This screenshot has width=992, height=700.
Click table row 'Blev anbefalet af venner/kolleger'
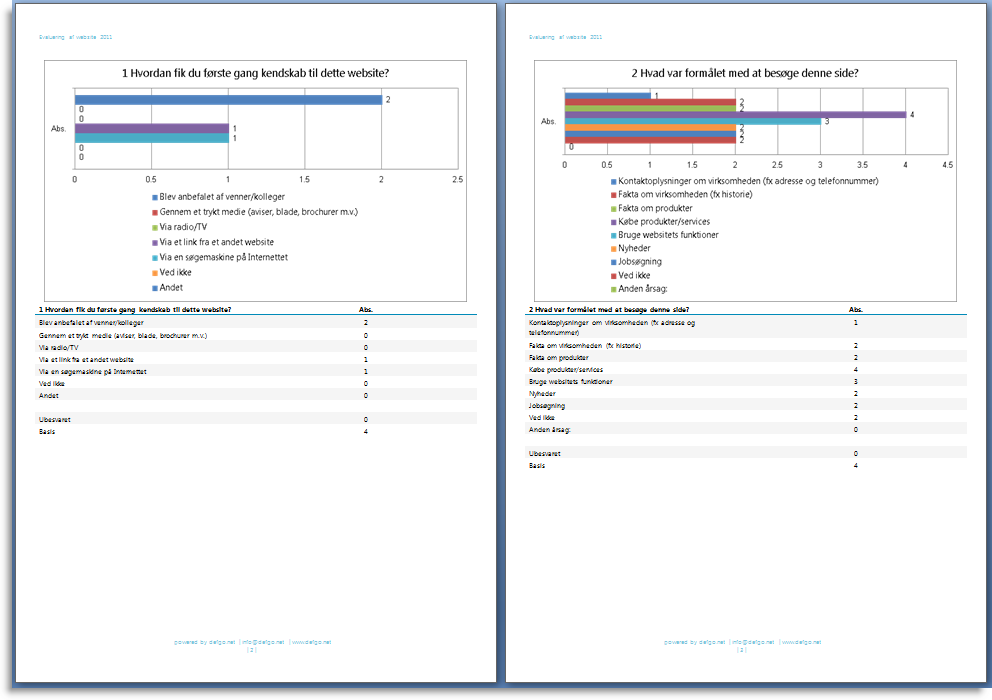pyautogui.click(x=256, y=323)
